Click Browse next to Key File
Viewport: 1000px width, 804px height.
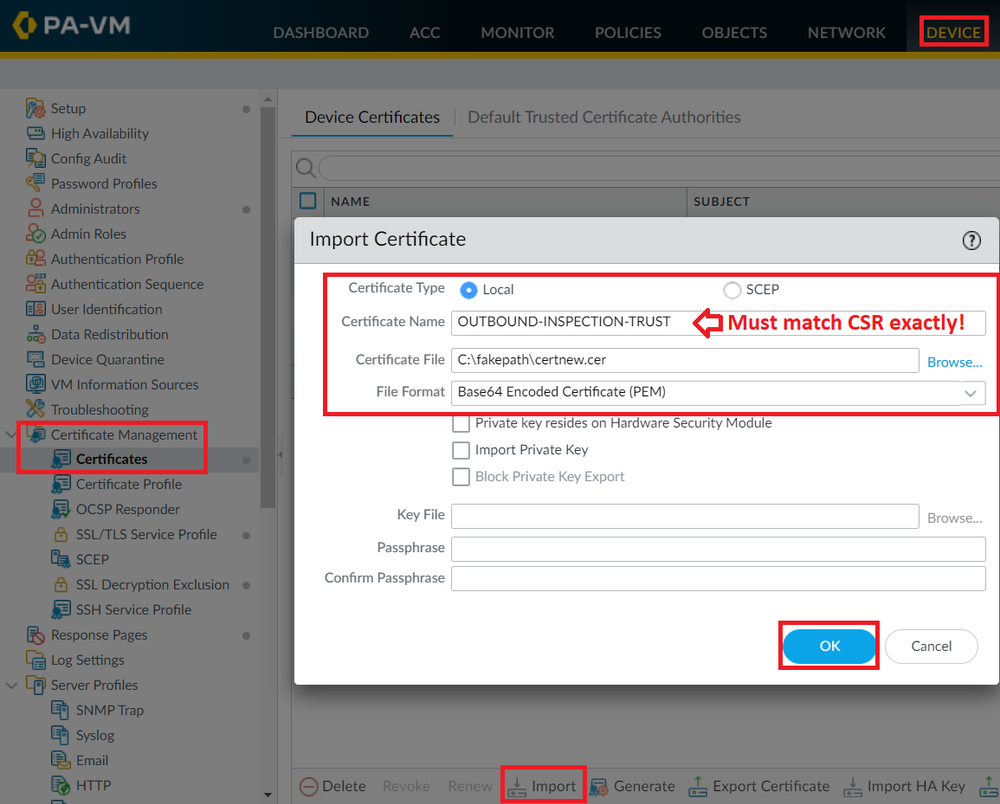(954, 517)
